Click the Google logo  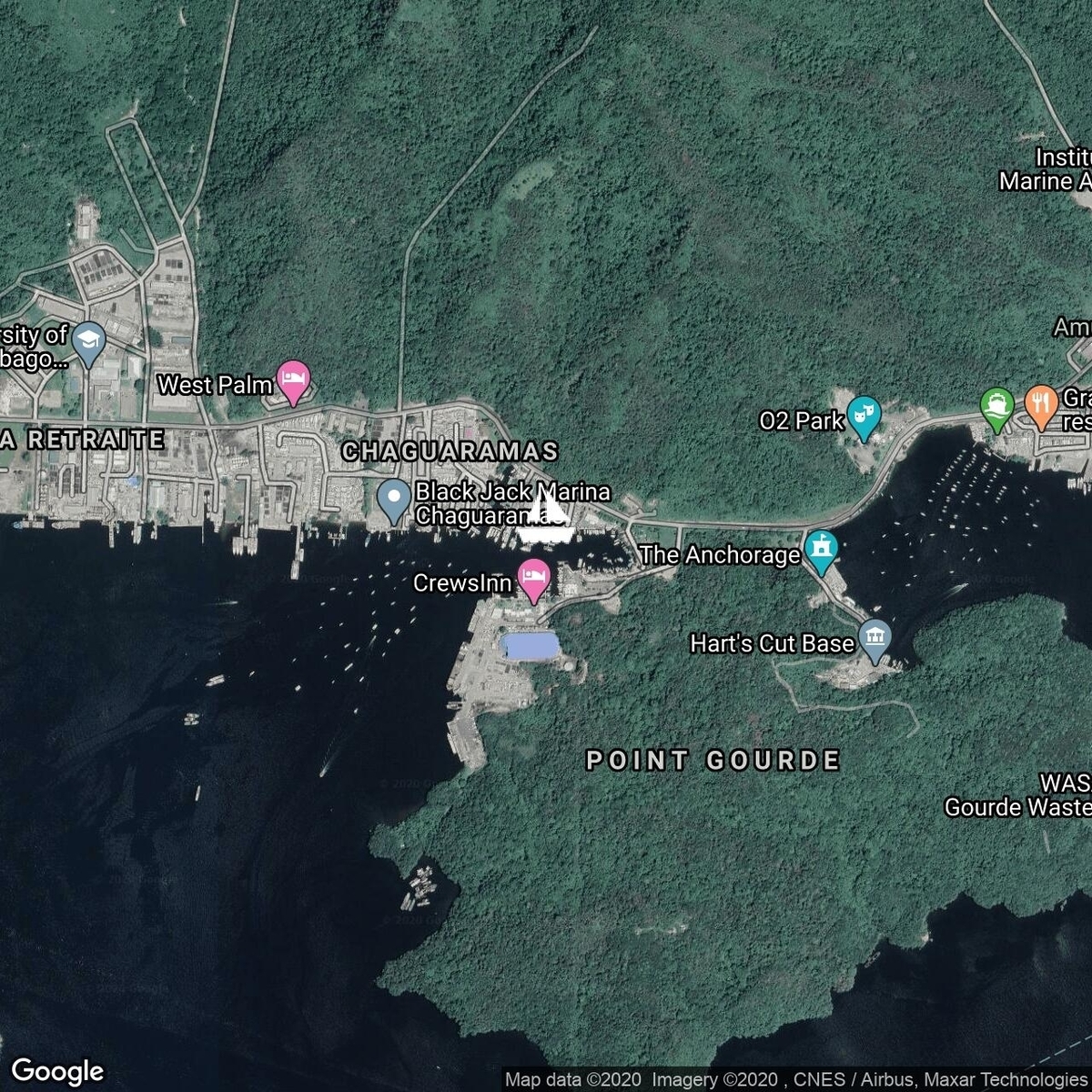point(57,1071)
